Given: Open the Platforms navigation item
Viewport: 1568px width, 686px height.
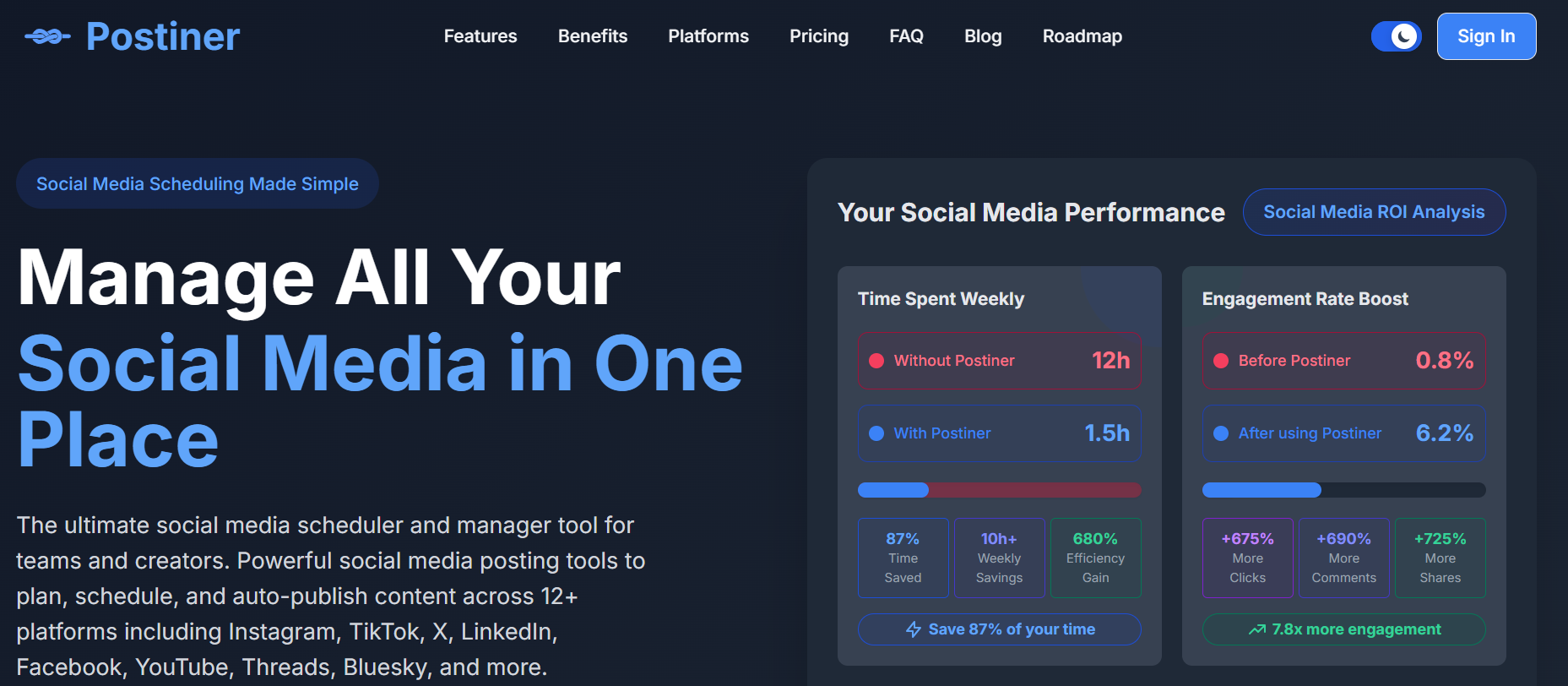Looking at the screenshot, I should click(708, 36).
